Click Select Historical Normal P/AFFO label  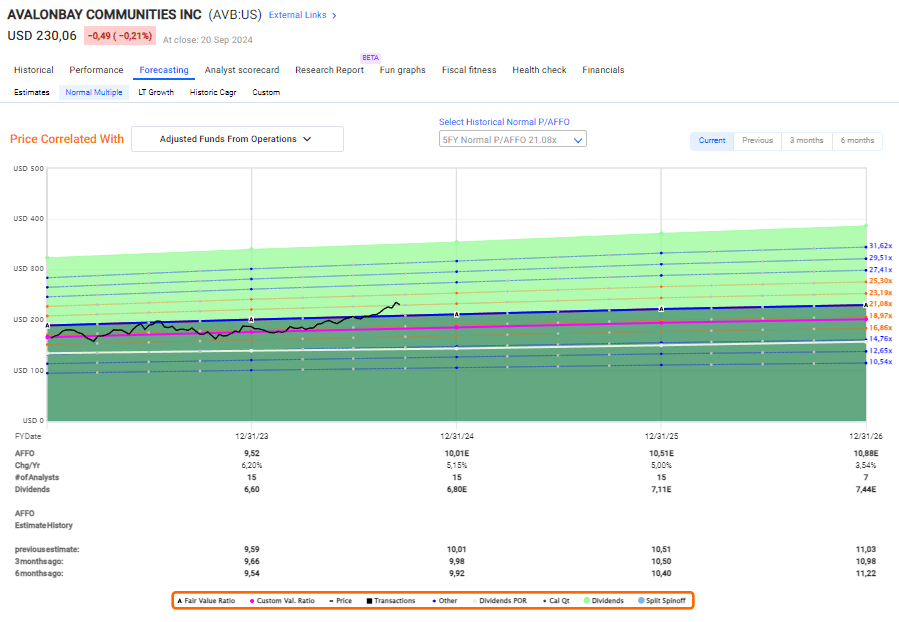[x=505, y=122]
